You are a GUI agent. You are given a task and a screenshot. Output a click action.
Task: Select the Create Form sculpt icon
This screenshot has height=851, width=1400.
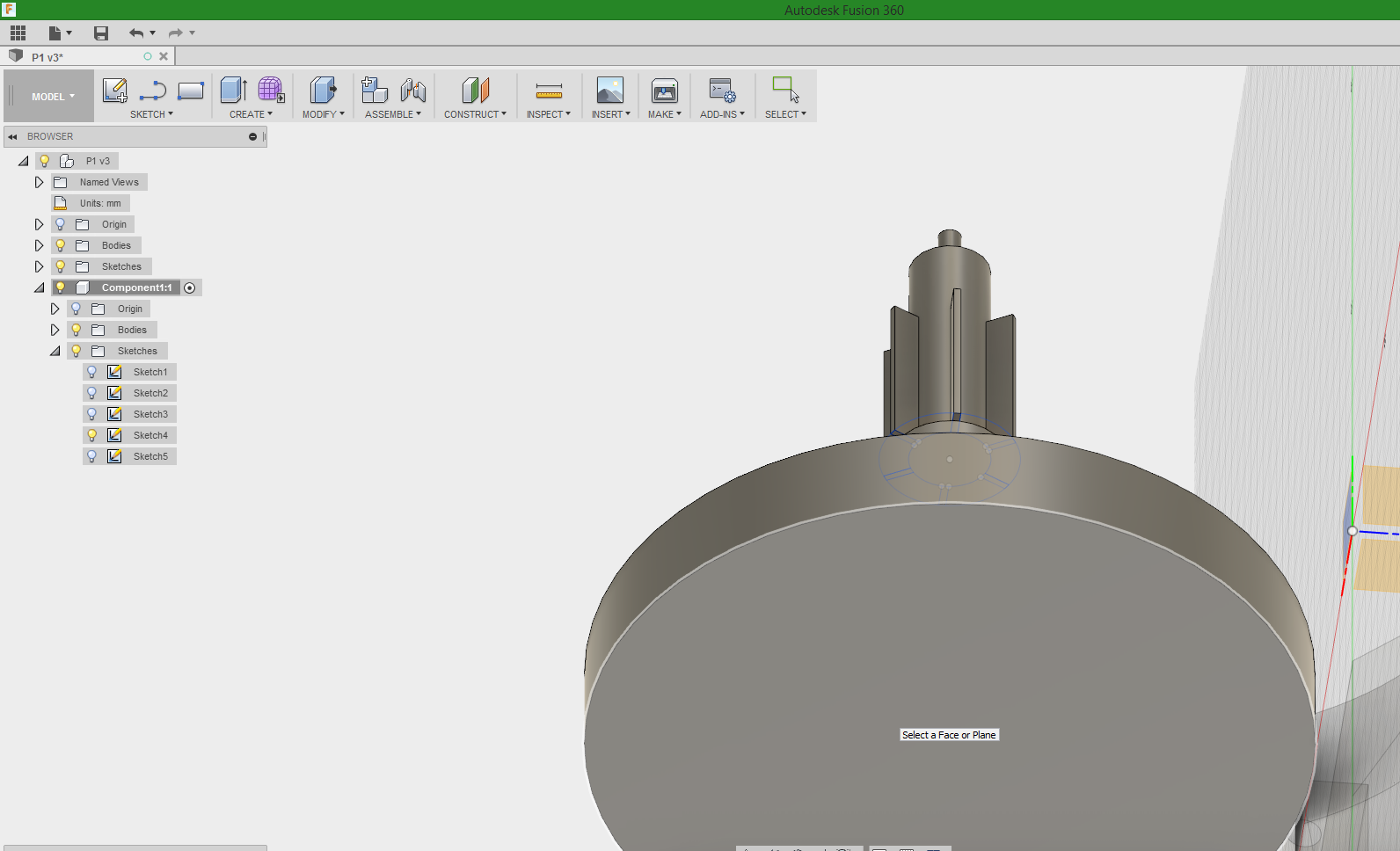coord(271,90)
